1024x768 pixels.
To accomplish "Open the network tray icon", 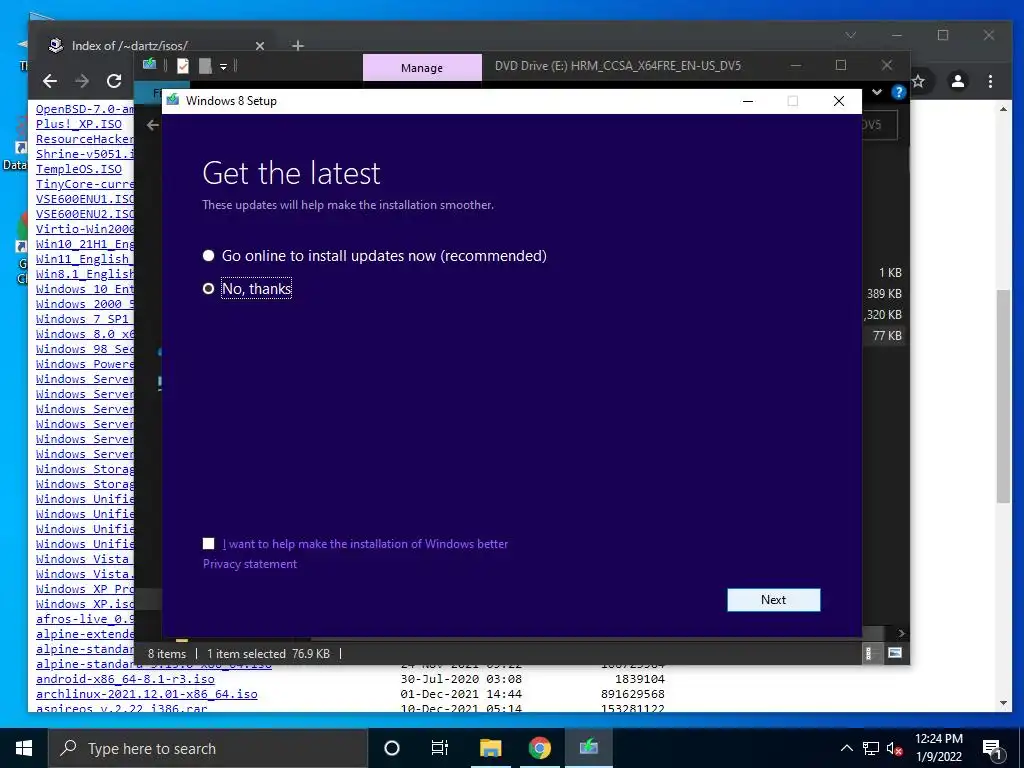I will pyautogui.click(x=871, y=748).
